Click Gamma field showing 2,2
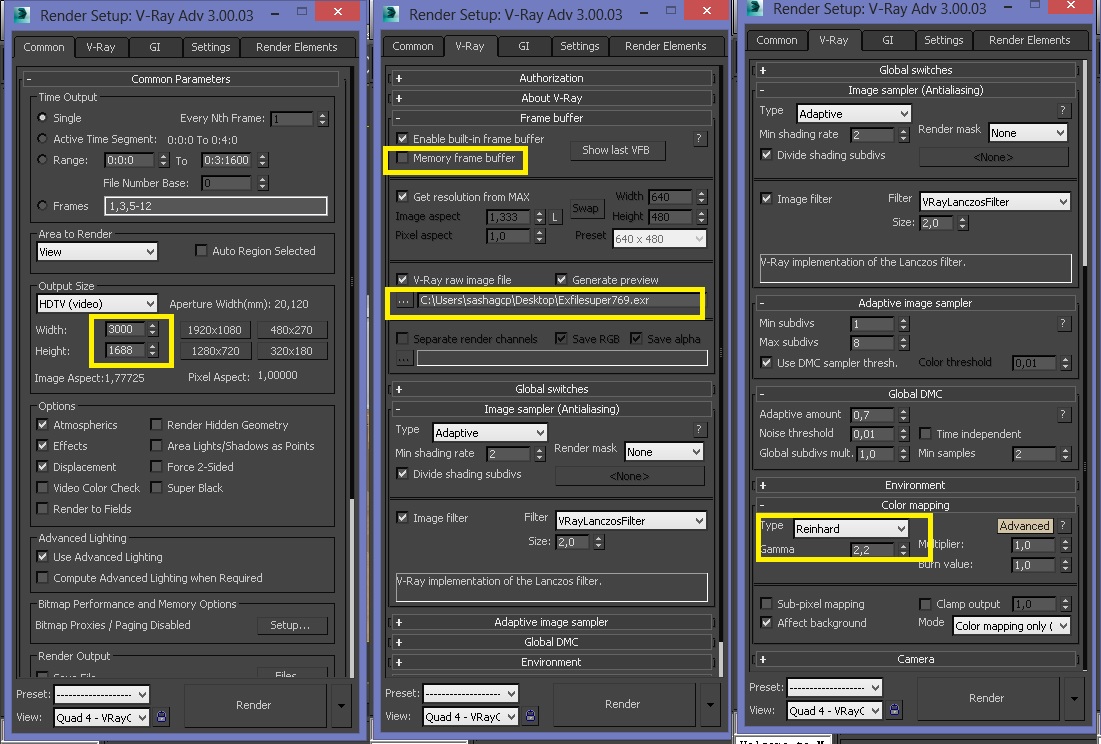This screenshot has width=1101, height=744. pos(873,550)
